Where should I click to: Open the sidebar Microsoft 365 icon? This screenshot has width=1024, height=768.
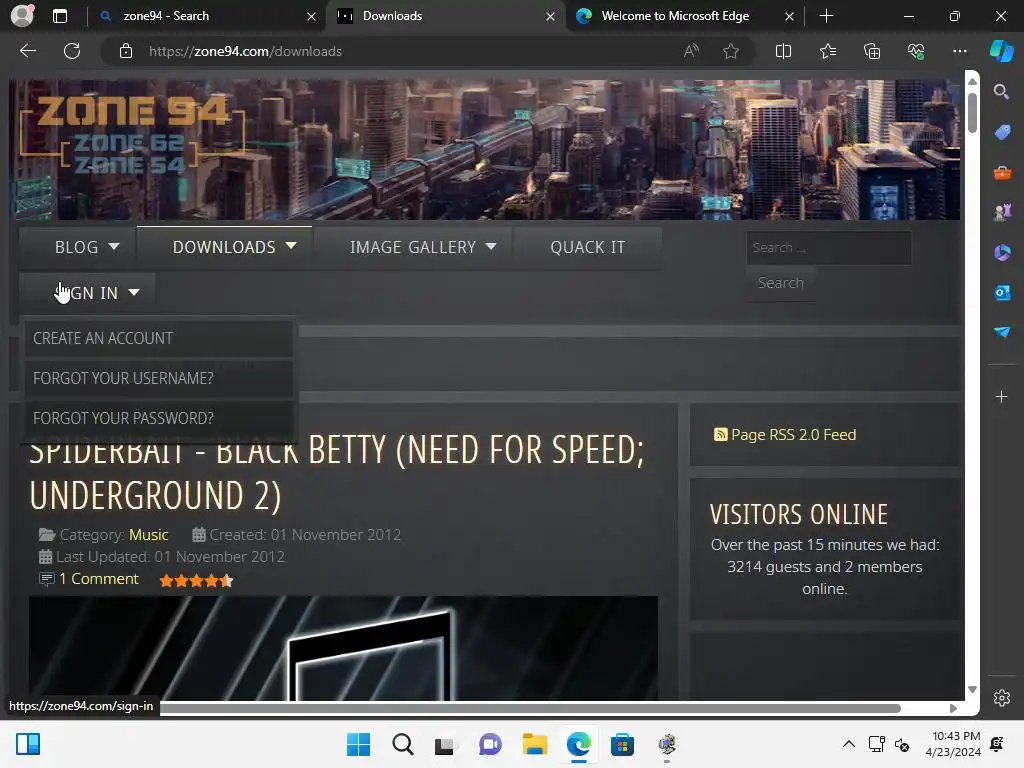(x=1002, y=252)
